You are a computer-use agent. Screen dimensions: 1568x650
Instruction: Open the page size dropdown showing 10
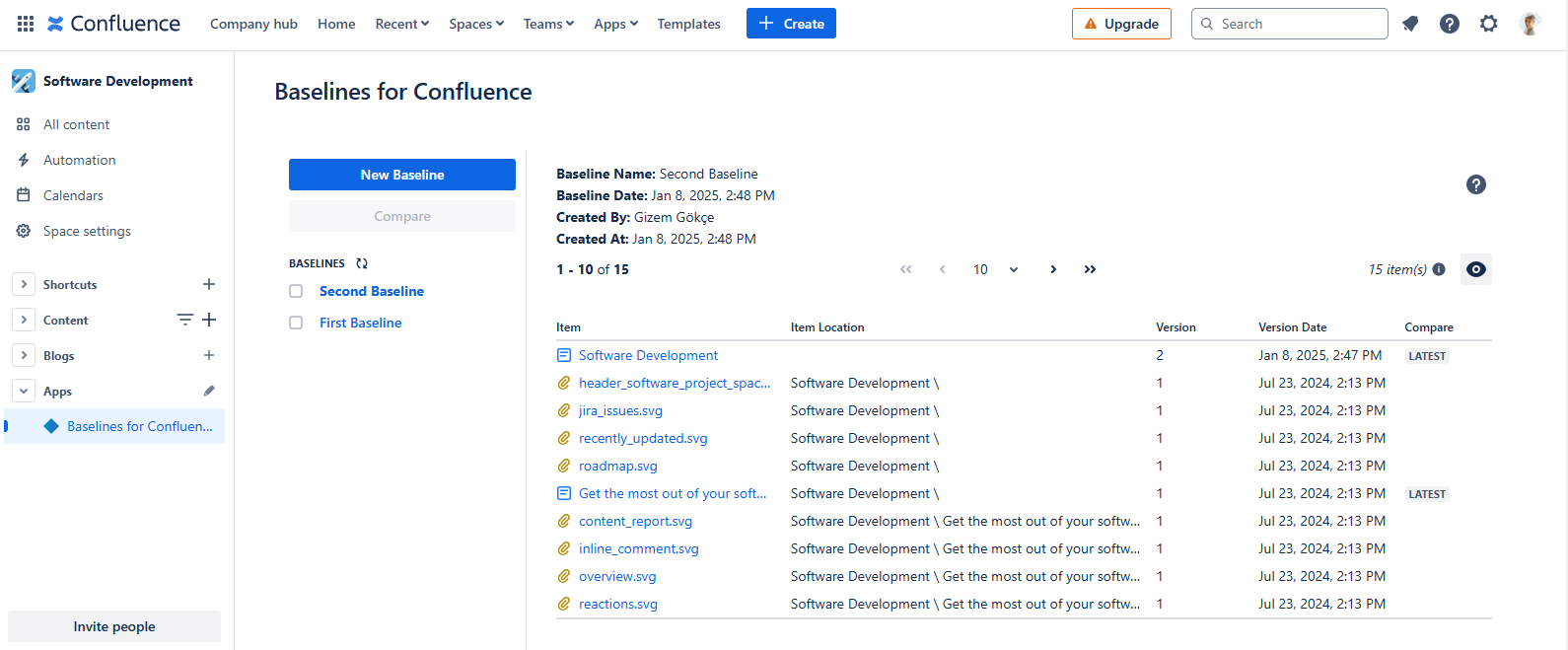click(995, 269)
